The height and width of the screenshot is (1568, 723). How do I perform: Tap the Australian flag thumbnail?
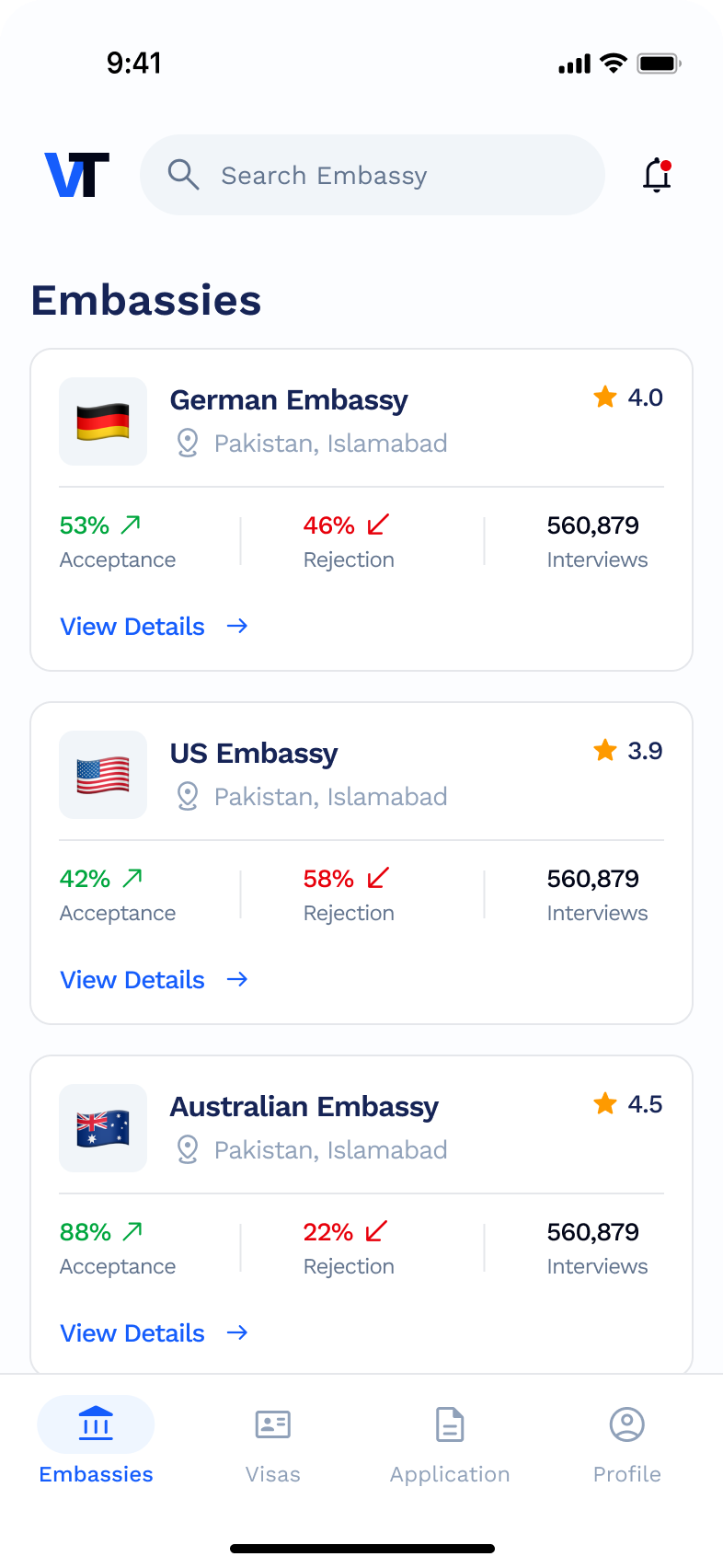point(103,1128)
